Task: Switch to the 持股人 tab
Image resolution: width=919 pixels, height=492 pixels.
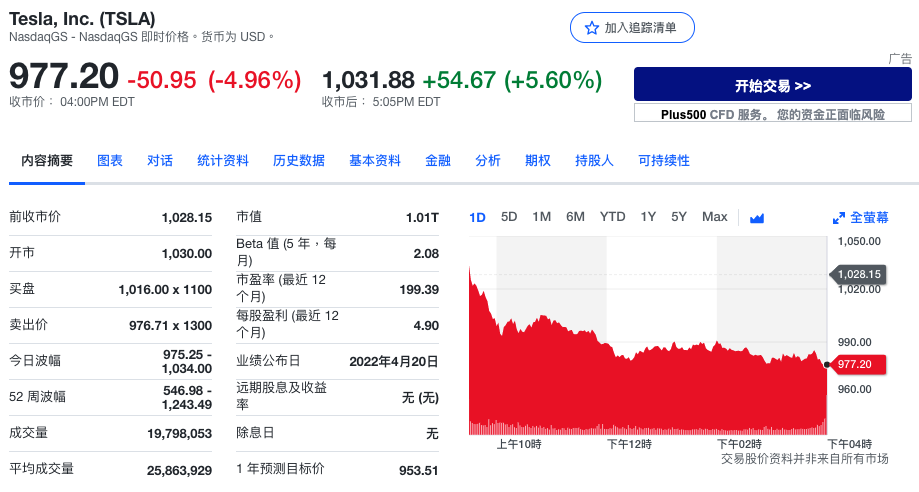Action: click(x=594, y=161)
